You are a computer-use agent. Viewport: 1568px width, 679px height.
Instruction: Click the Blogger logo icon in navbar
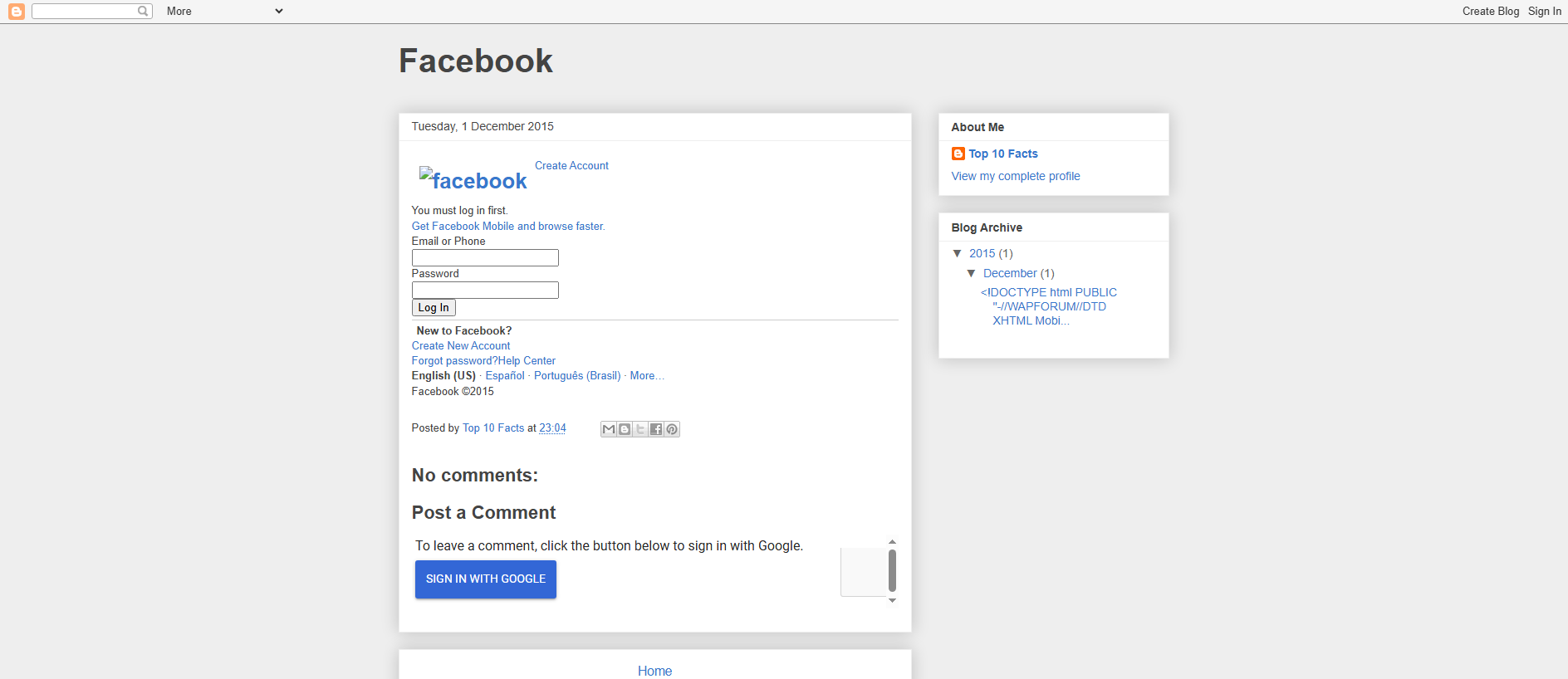[17, 12]
